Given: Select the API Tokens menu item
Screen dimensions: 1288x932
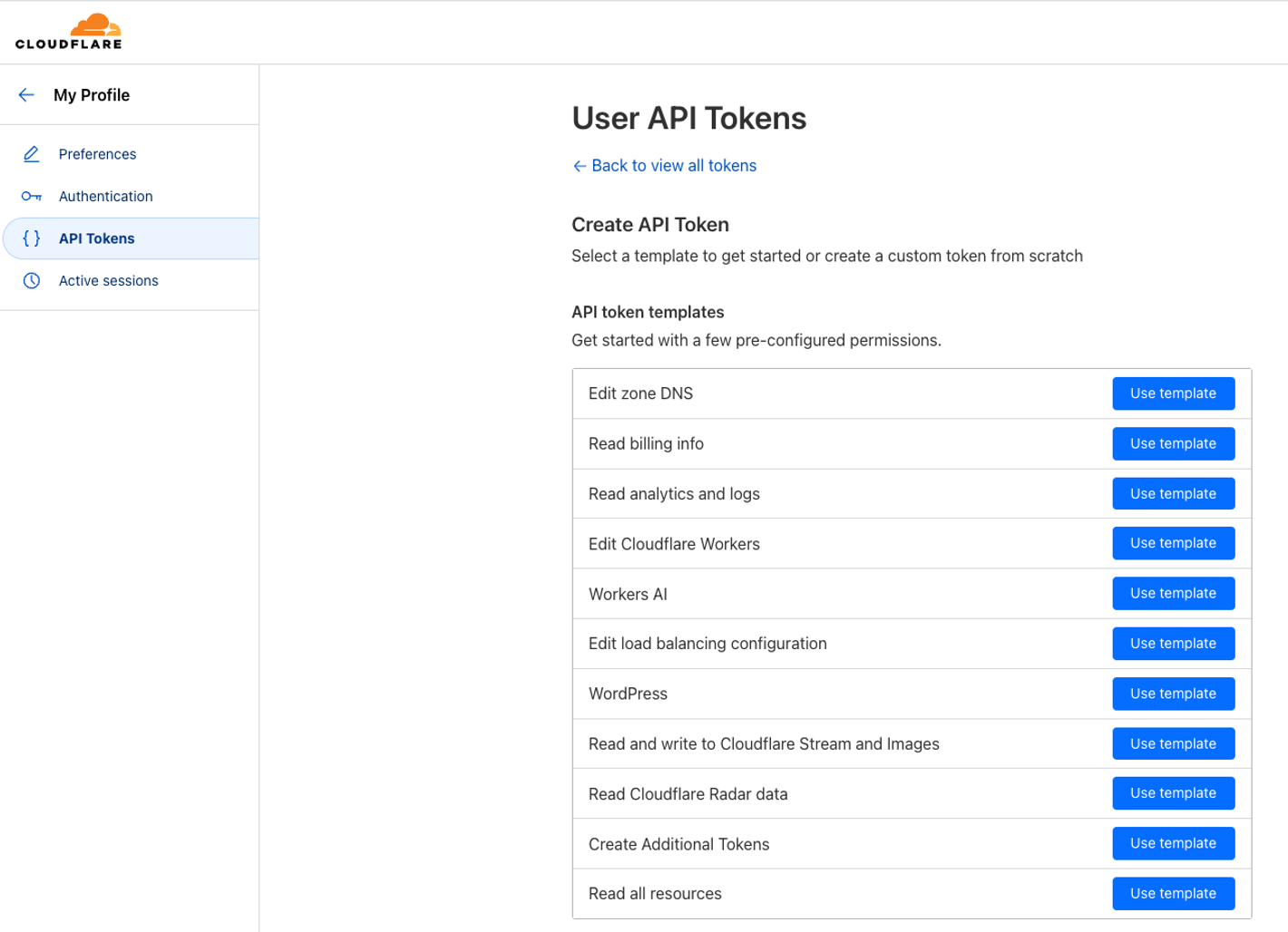Looking at the screenshot, I should click(131, 238).
